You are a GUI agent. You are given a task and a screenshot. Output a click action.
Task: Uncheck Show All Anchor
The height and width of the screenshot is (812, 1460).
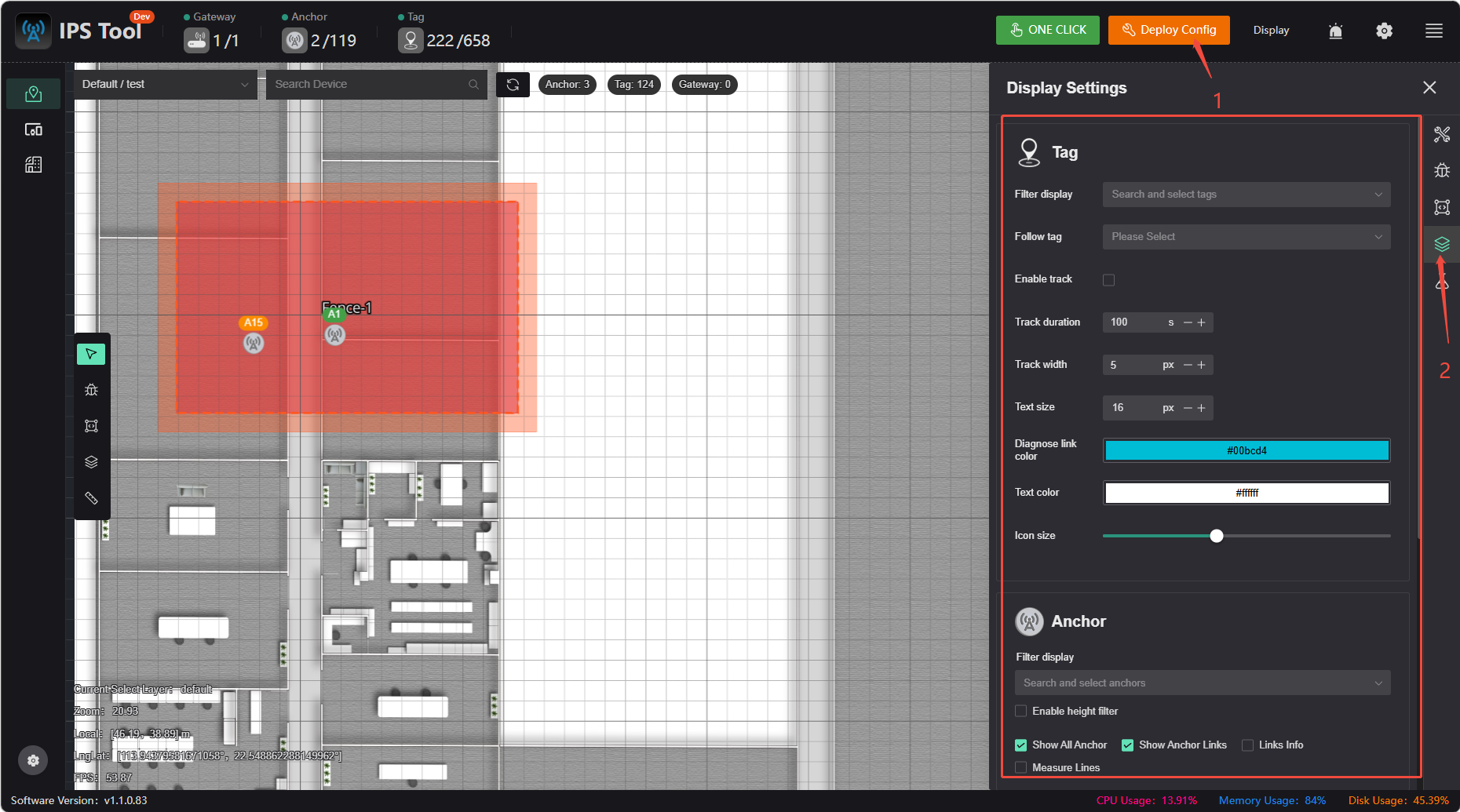pos(1020,745)
